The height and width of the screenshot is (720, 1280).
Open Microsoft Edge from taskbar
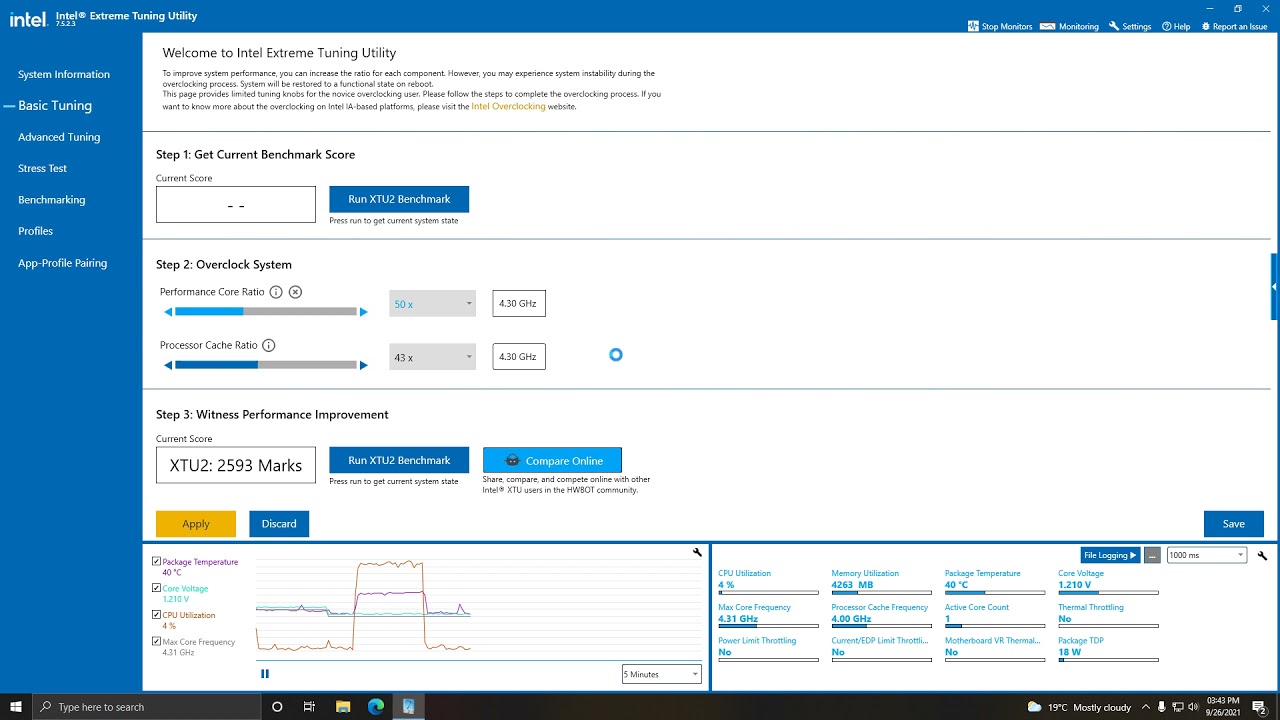pos(375,707)
